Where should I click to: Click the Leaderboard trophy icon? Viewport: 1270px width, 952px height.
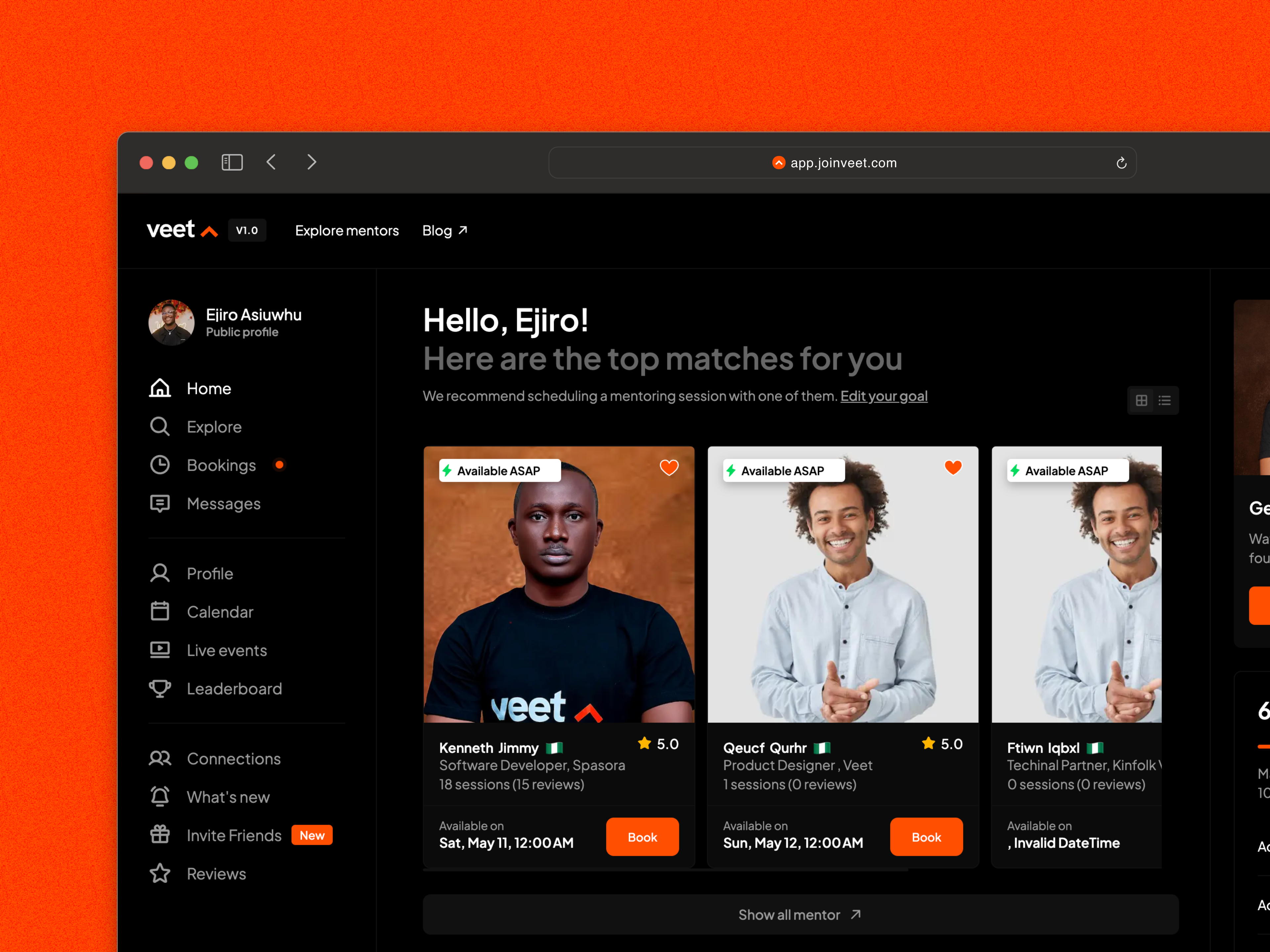(x=160, y=689)
